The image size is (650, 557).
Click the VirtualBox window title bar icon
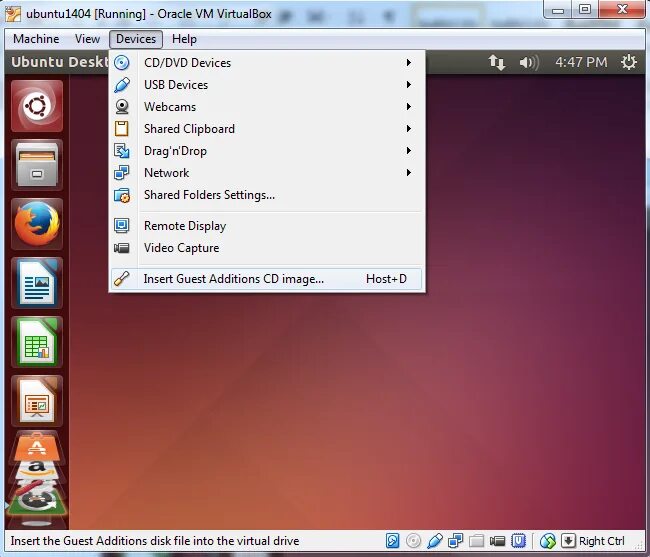12,14
